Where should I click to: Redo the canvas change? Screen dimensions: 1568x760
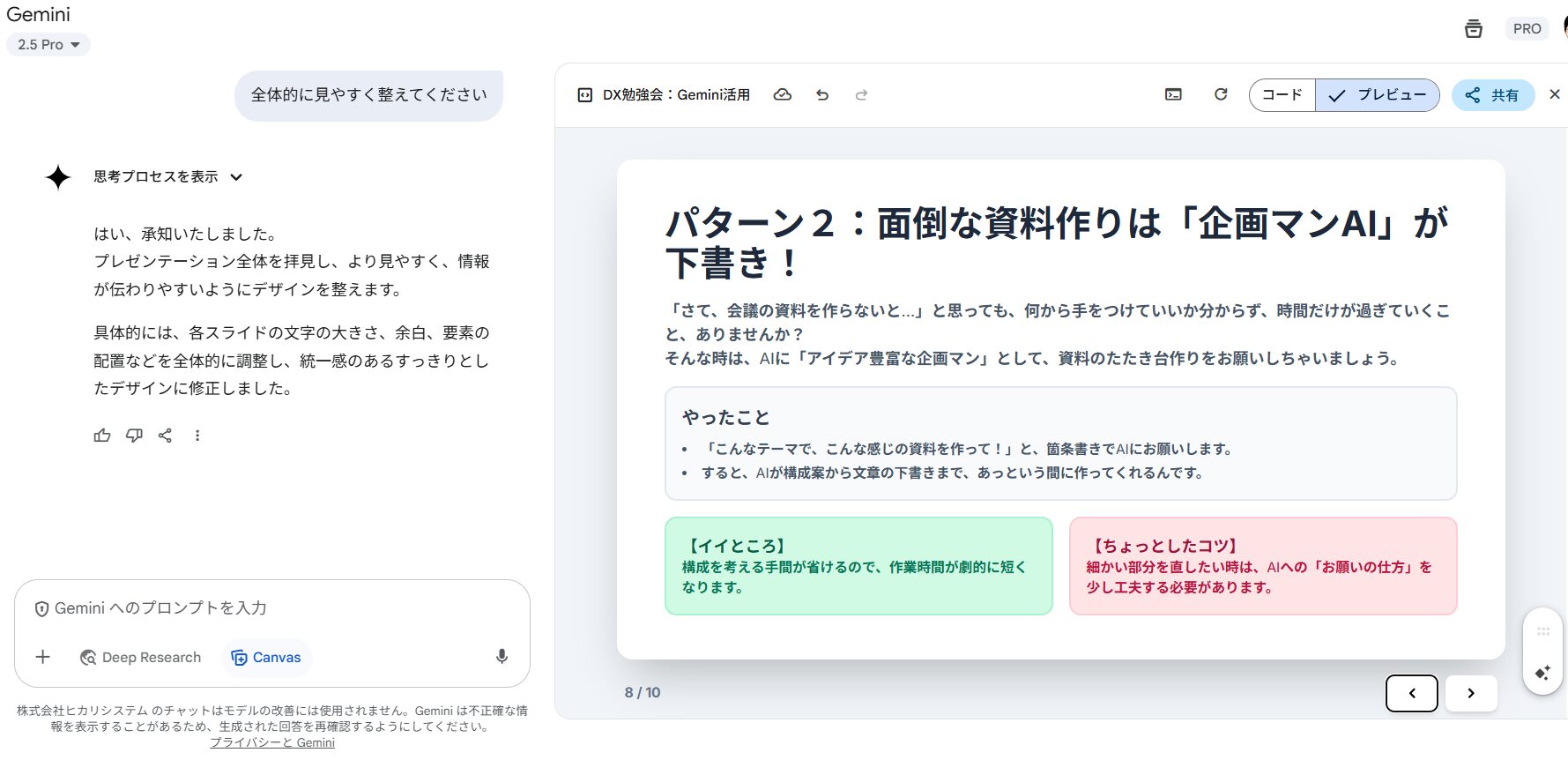861,94
